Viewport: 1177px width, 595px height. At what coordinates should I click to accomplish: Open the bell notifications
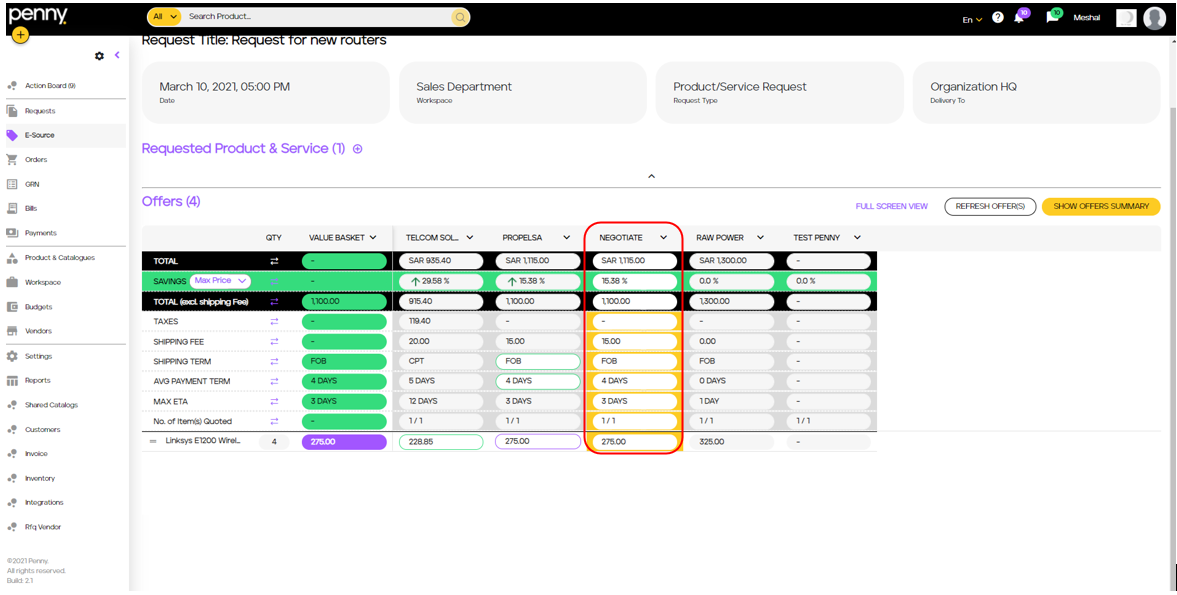tap(1019, 18)
